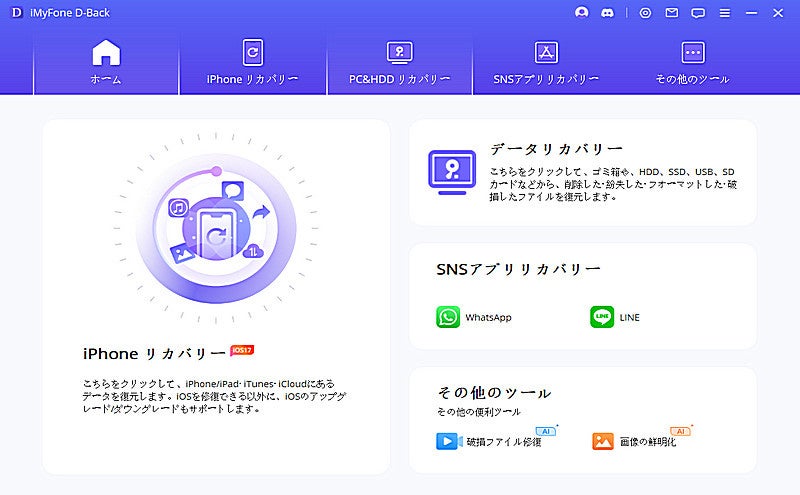Click the iPhone recovery phone icon in navbar
The height and width of the screenshot is (495, 800).
253,52
